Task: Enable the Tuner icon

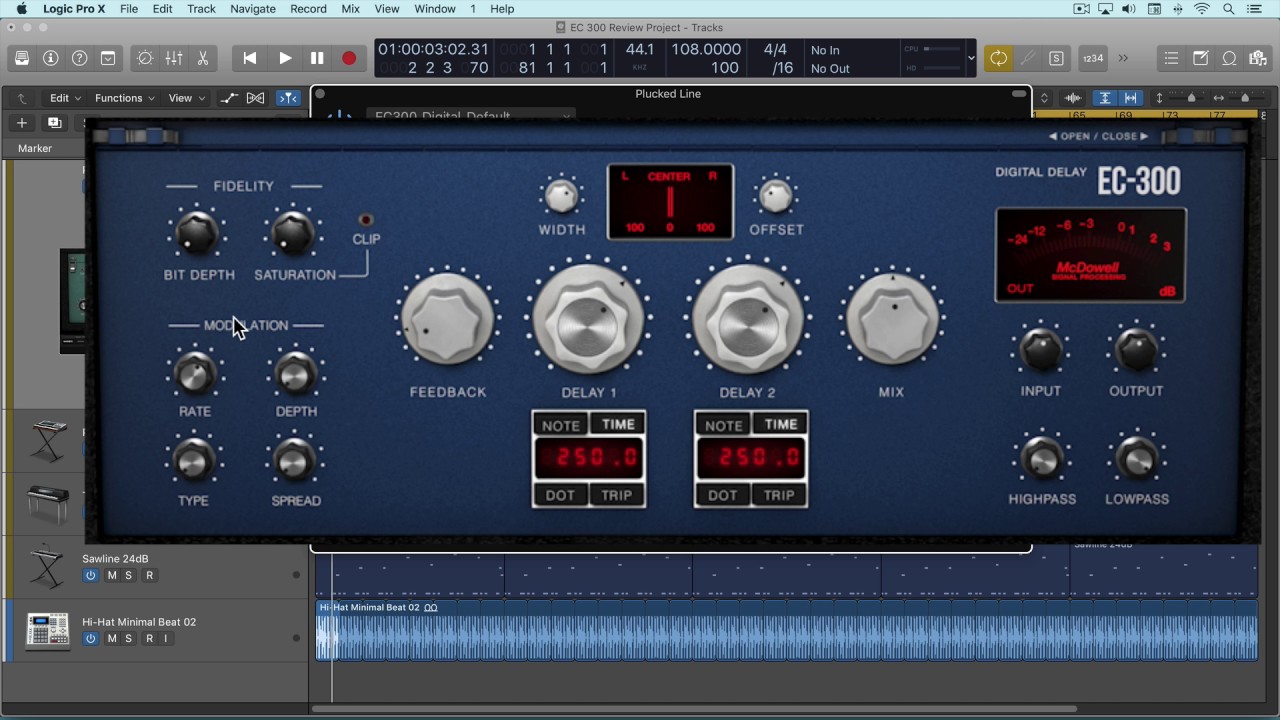Action: click(1027, 58)
